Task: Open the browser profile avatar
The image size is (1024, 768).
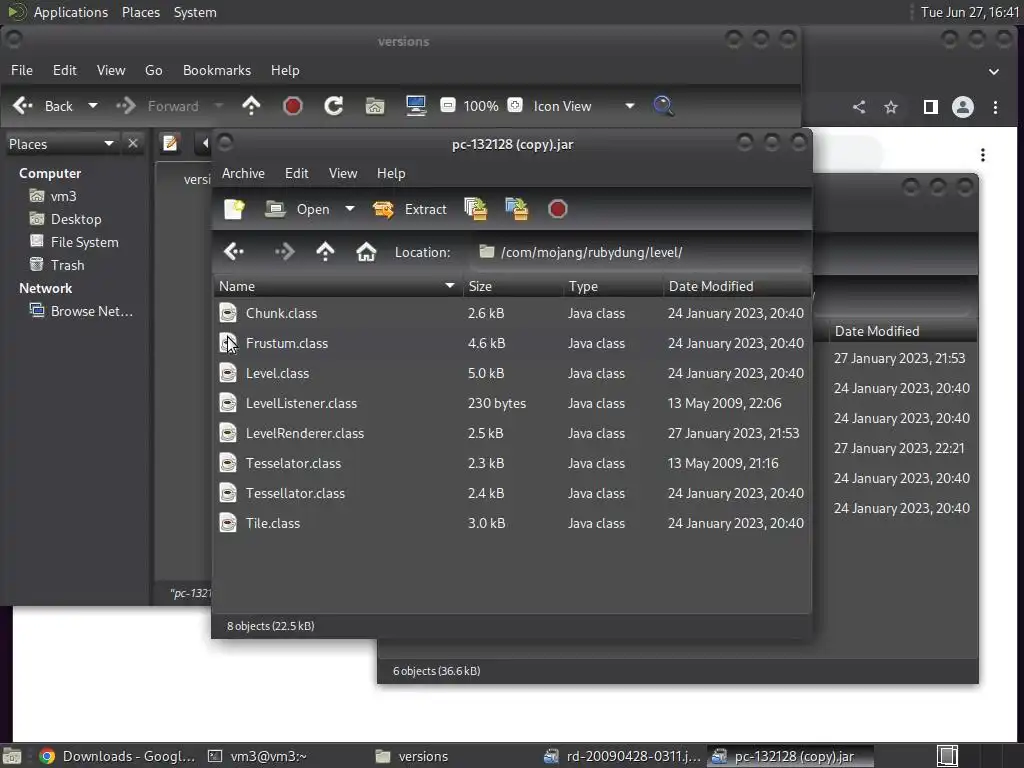Action: point(963,107)
